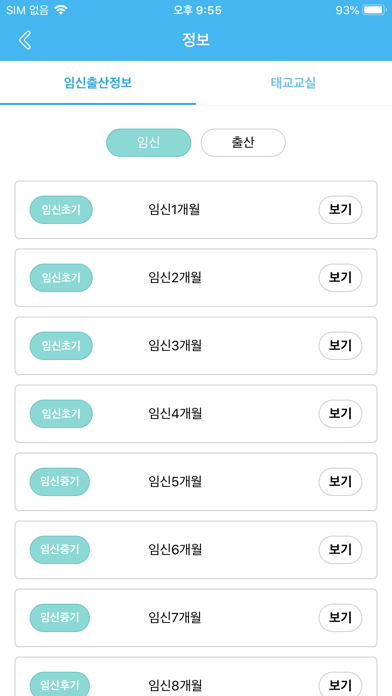Select the 임신 filter pill
This screenshot has height=696, width=392.
click(149, 143)
